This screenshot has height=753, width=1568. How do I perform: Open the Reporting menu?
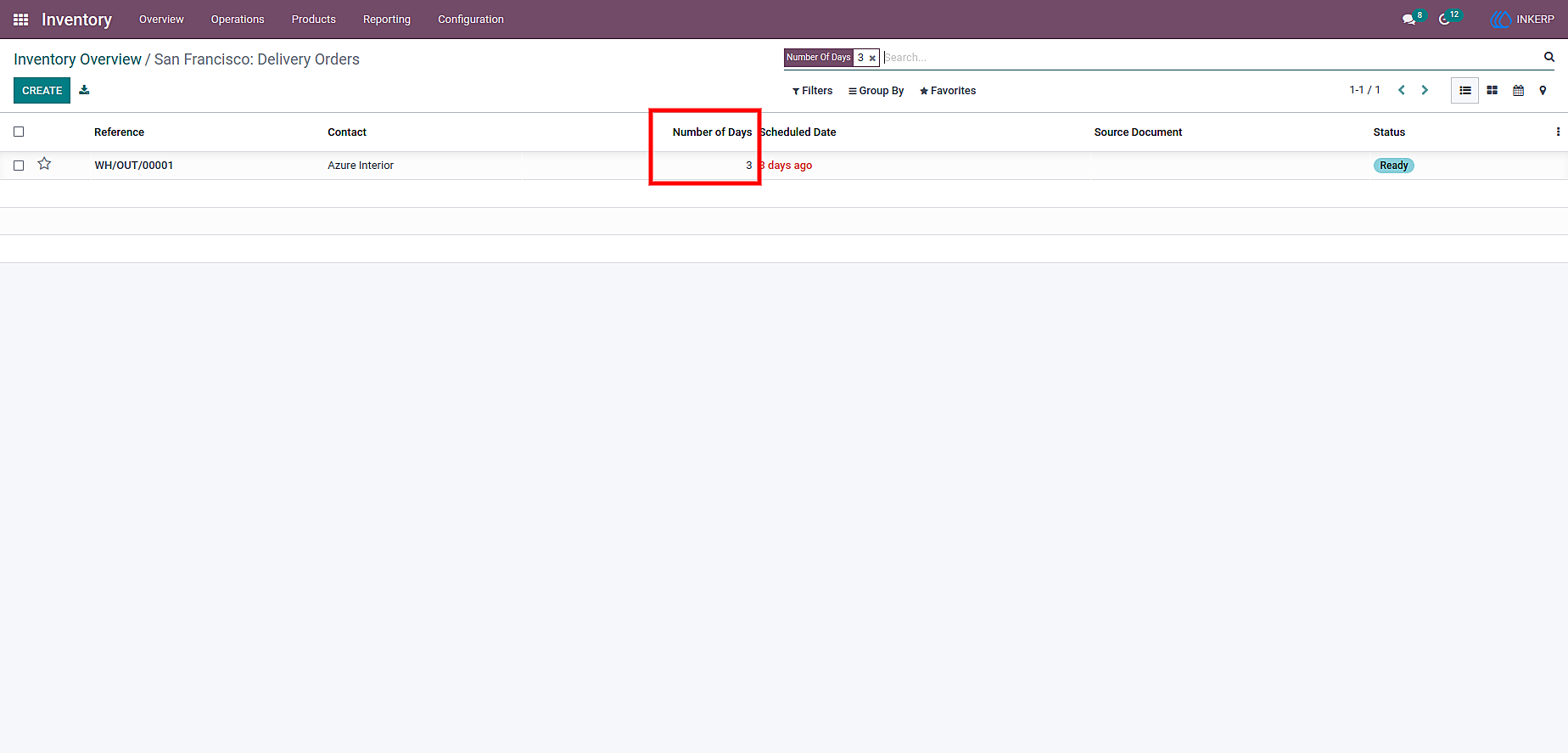pyautogui.click(x=387, y=20)
